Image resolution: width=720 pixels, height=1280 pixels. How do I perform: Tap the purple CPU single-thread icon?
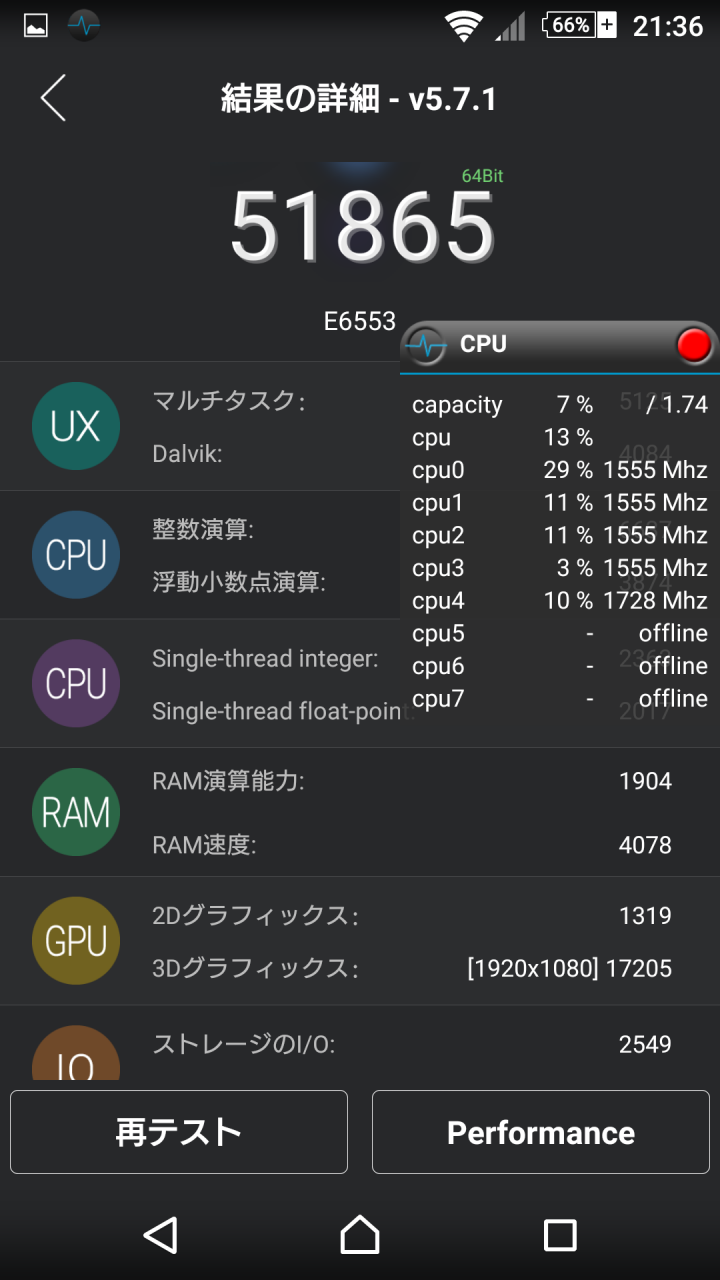[76, 684]
